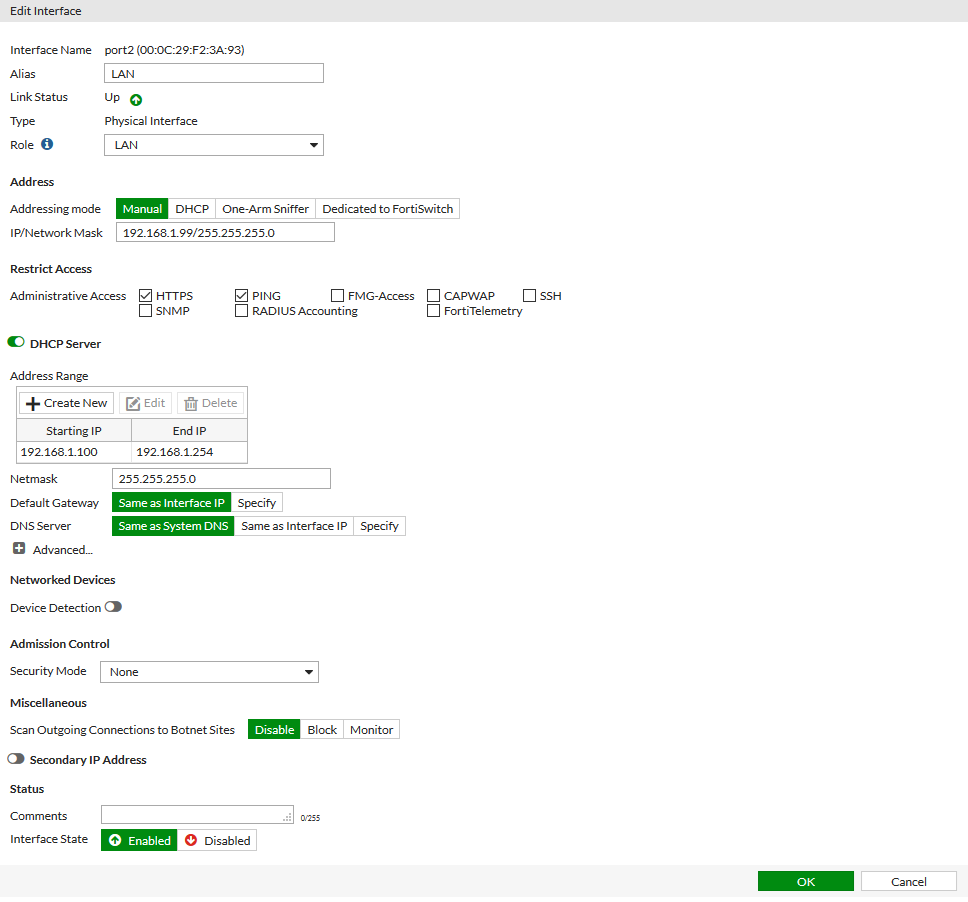
Task: Click the Netmask input field
Action: coord(221,478)
